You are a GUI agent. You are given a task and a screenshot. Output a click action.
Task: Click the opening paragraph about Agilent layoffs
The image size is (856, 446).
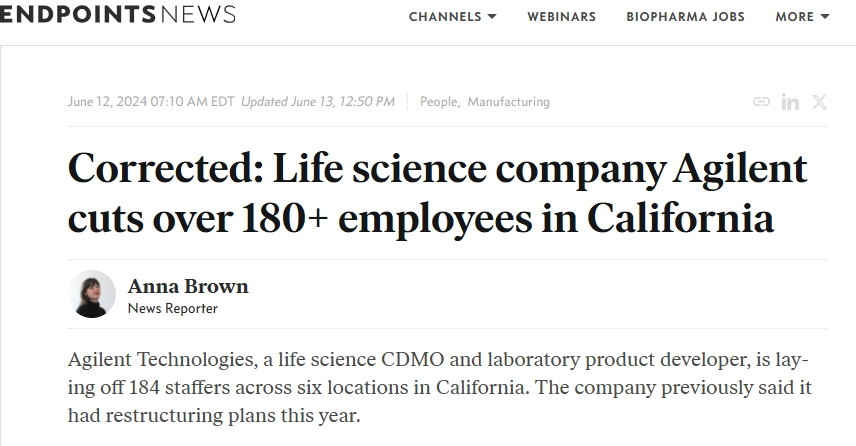[x=437, y=386]
